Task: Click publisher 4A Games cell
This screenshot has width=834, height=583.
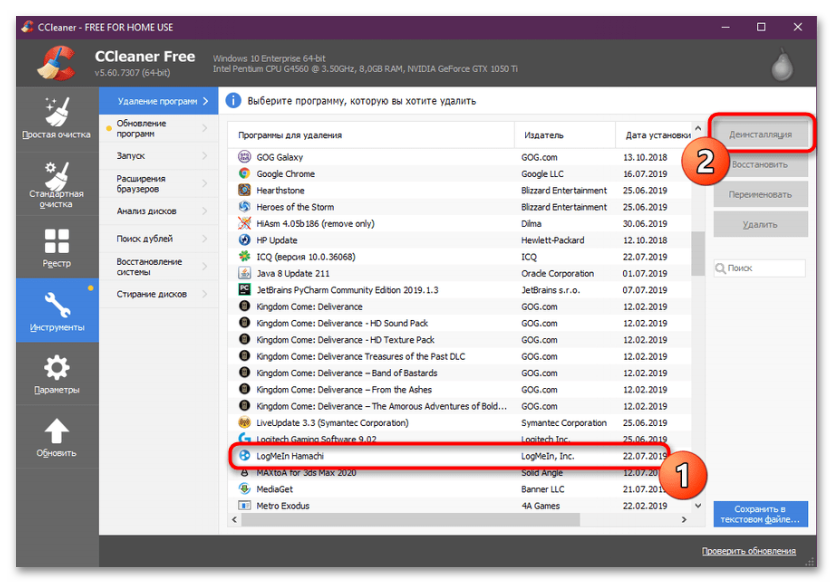Action: [540, 505]
